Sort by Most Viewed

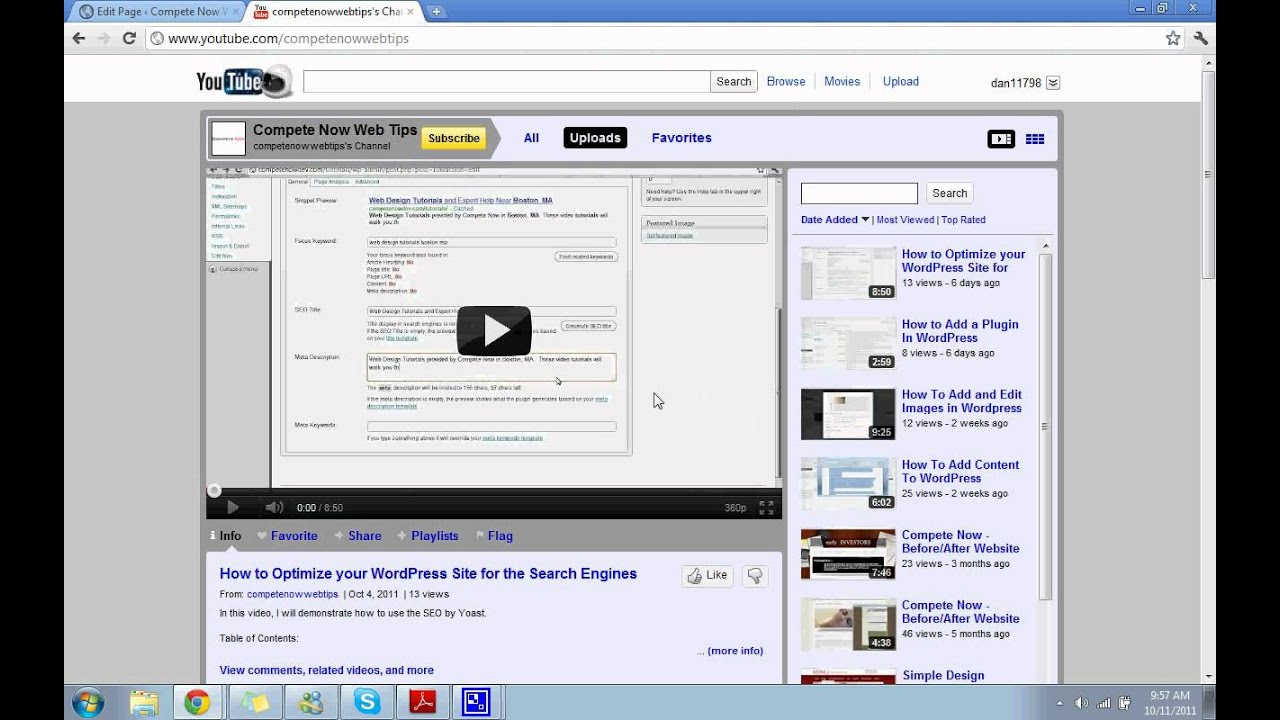tap(905, 220)
